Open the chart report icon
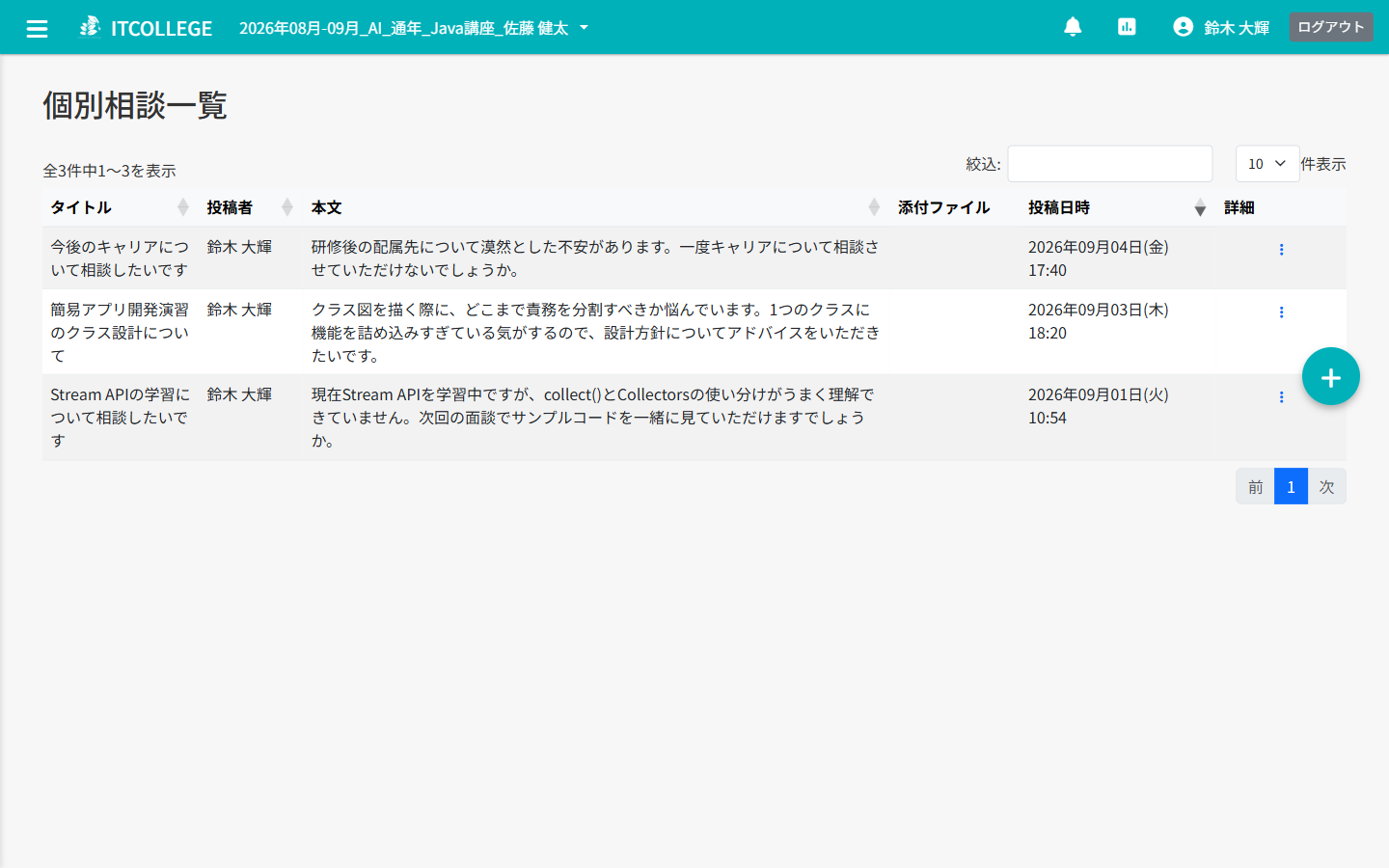 click(1127, 27)
